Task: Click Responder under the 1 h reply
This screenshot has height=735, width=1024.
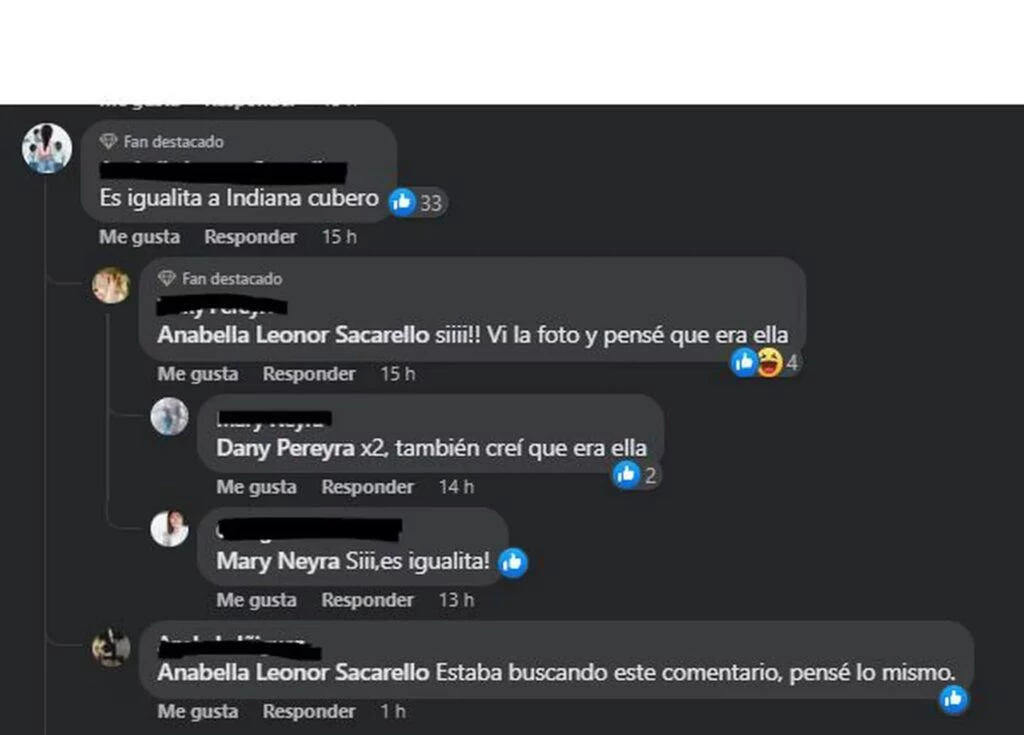Action: (x=309, y=711)
